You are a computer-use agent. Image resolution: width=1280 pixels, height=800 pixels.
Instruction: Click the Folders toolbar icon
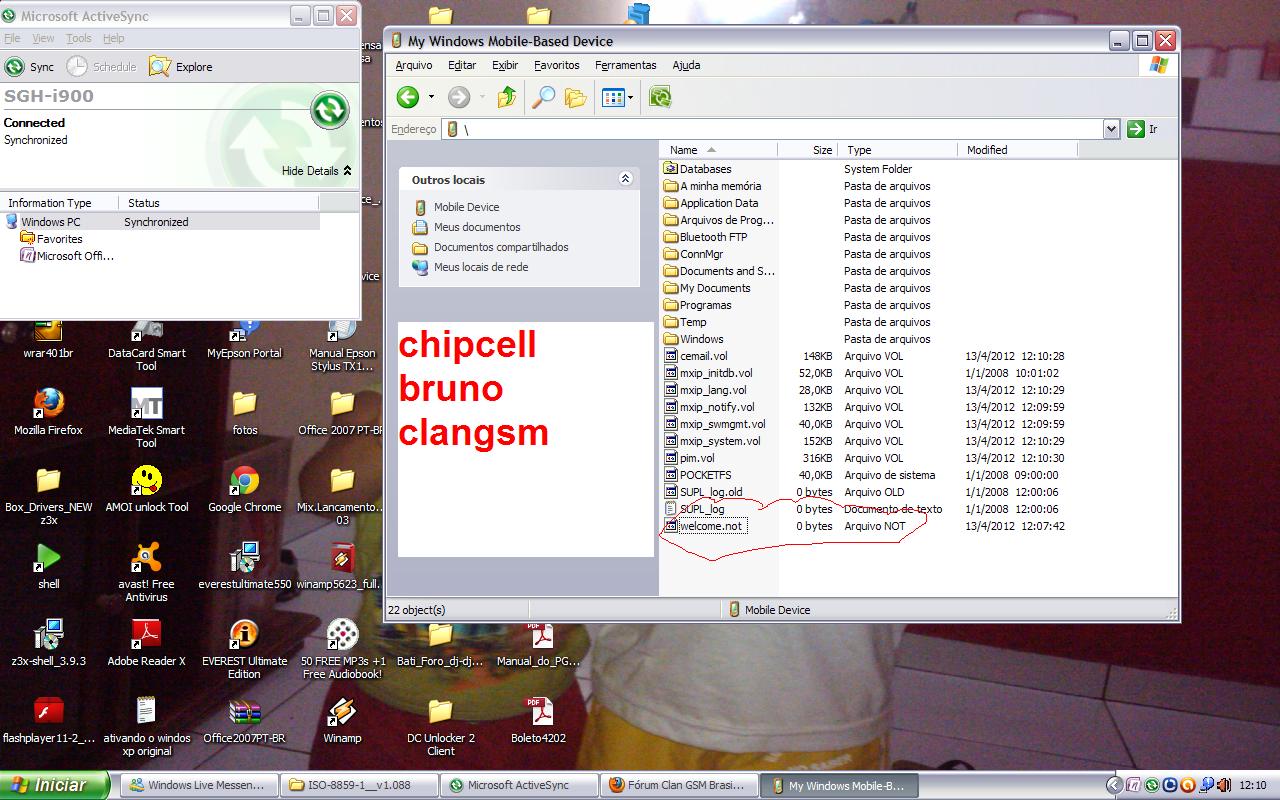point(575,97)
